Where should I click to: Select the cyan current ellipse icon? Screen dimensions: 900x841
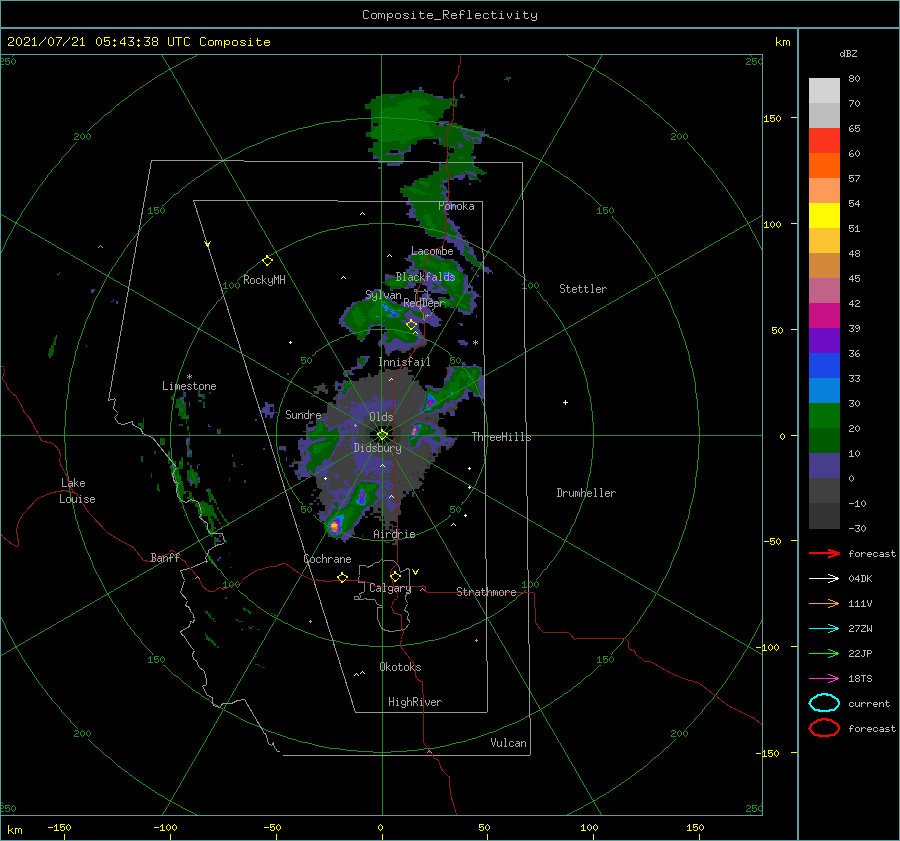824,703
